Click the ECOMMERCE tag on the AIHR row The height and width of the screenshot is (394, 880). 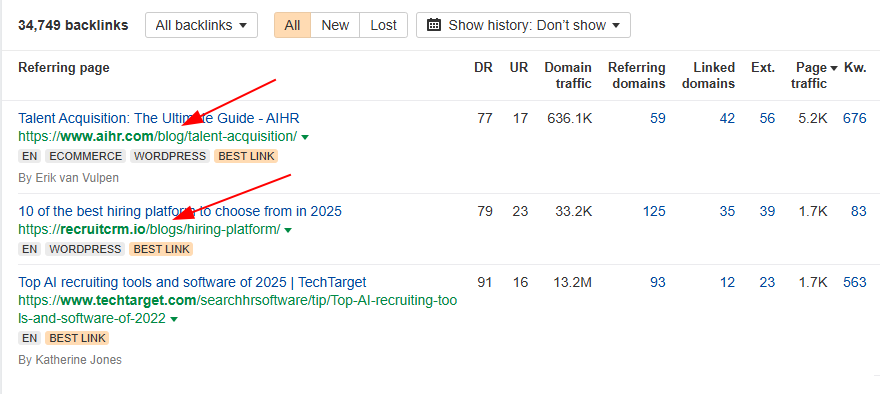86,156
